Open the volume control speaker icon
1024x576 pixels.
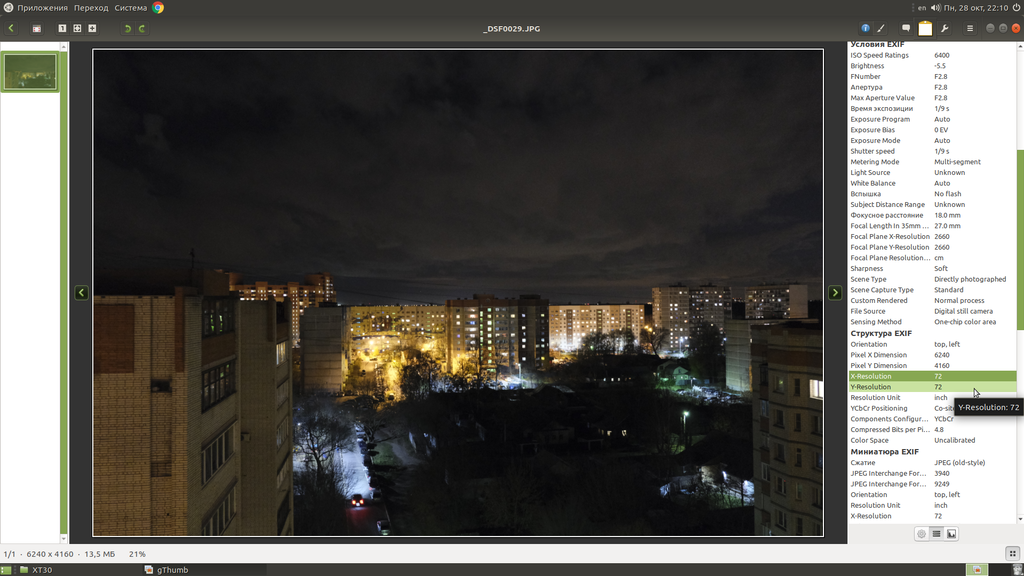935,8
